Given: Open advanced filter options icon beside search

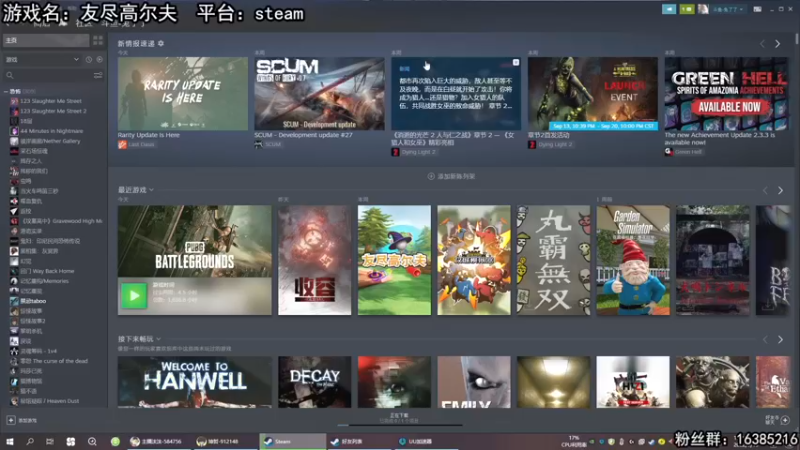Looking at the screenshot, I should (98, 76).
